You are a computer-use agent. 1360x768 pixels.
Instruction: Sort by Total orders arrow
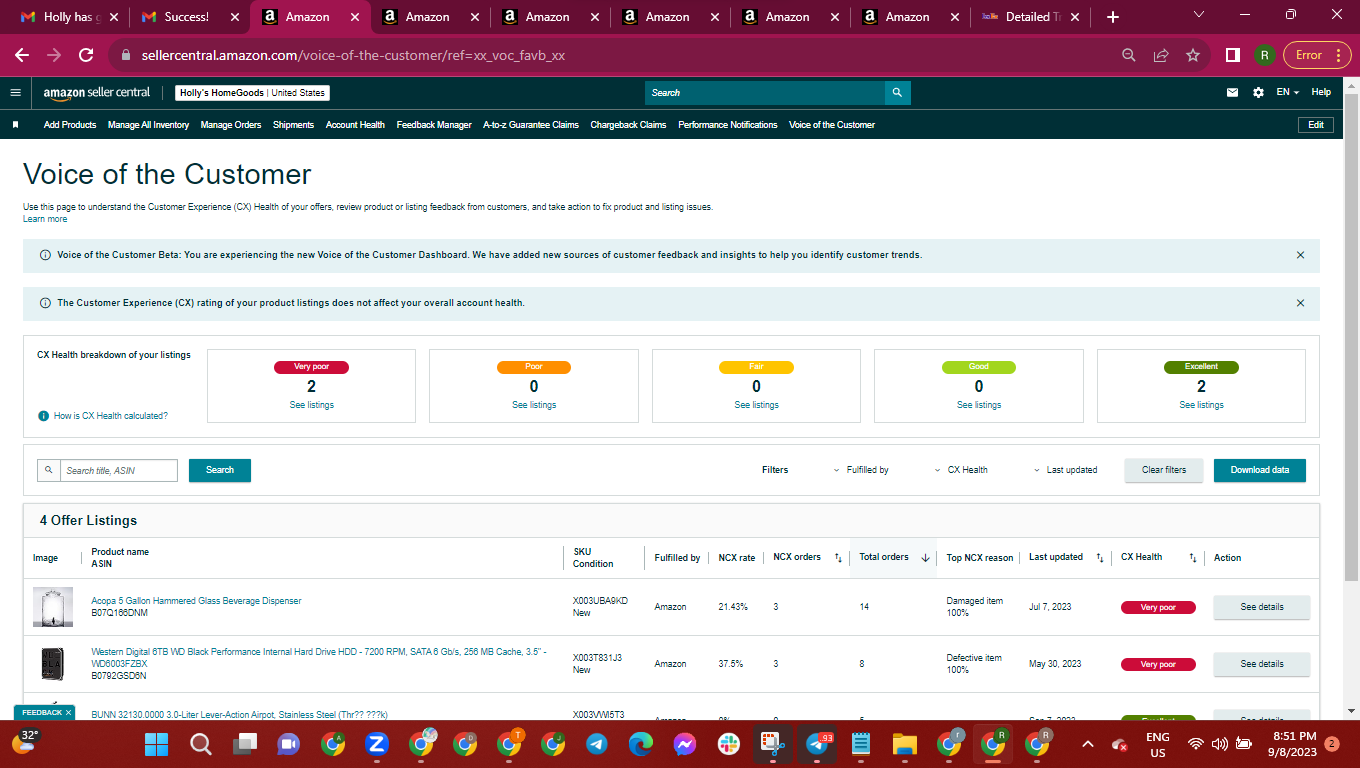click(925, 558)
